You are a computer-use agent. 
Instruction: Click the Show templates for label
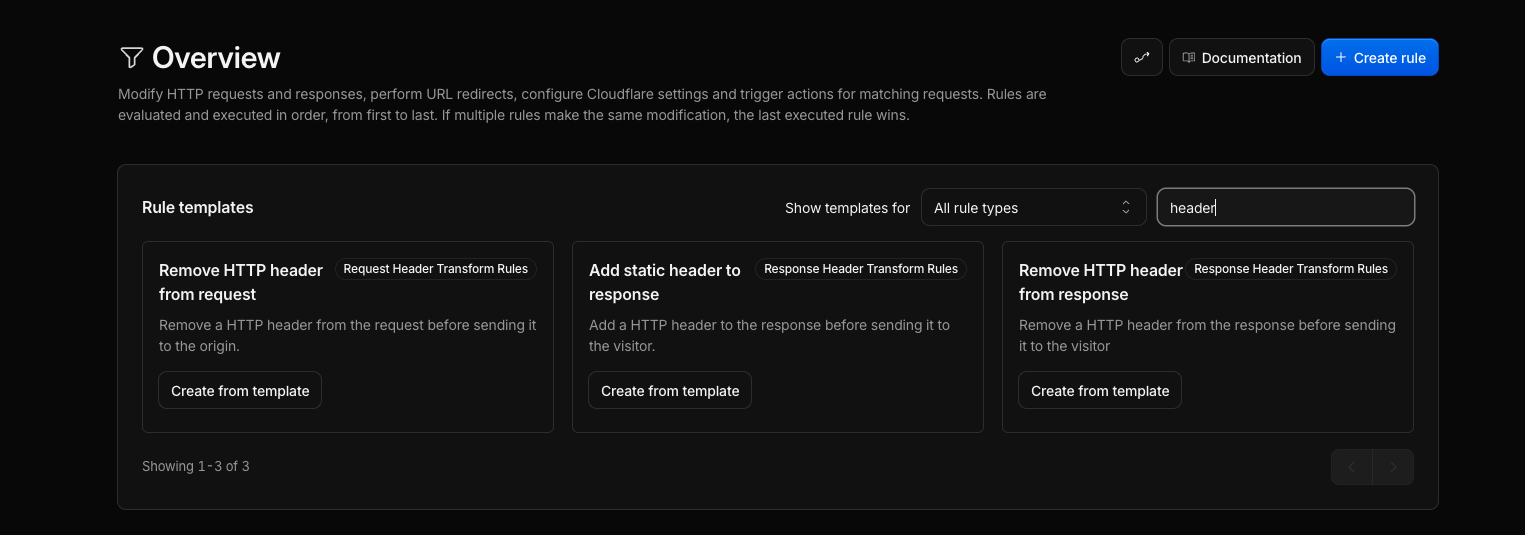(x=847, y=208)
